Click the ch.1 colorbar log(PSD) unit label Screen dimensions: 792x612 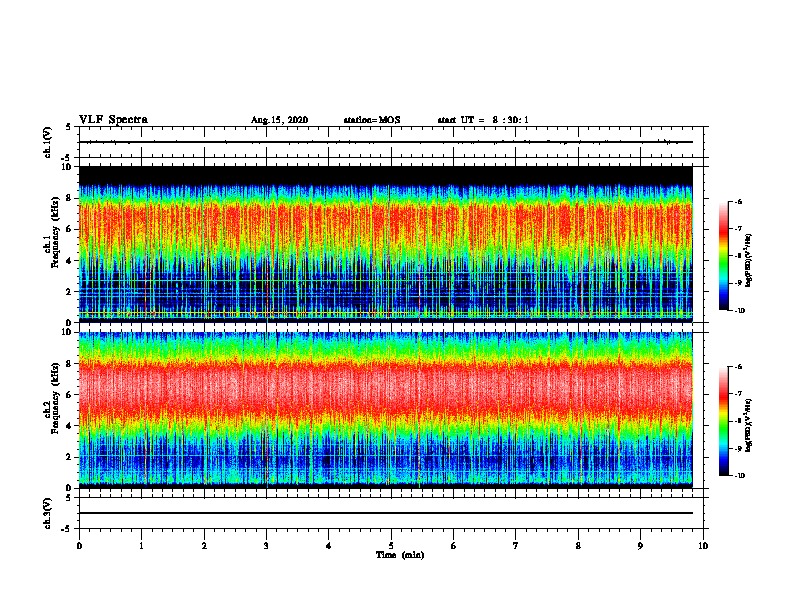point(749,261)
